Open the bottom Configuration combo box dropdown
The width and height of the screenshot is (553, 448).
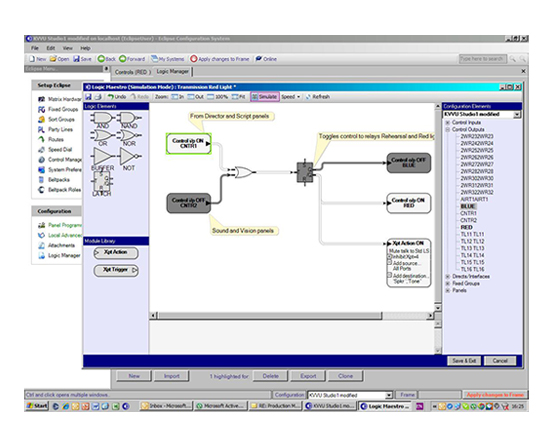tap(389, 395)
